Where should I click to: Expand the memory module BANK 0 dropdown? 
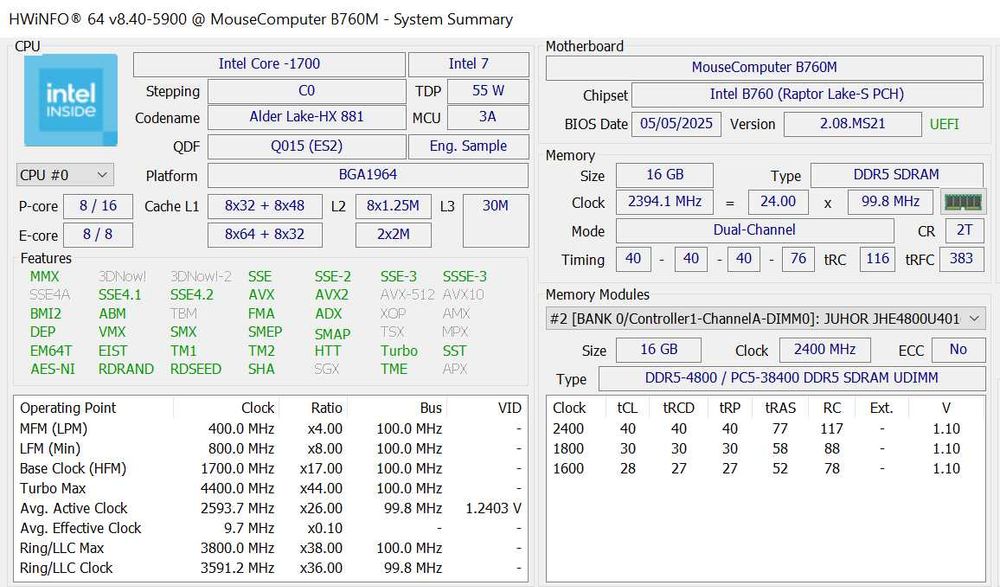pos(765,318)
